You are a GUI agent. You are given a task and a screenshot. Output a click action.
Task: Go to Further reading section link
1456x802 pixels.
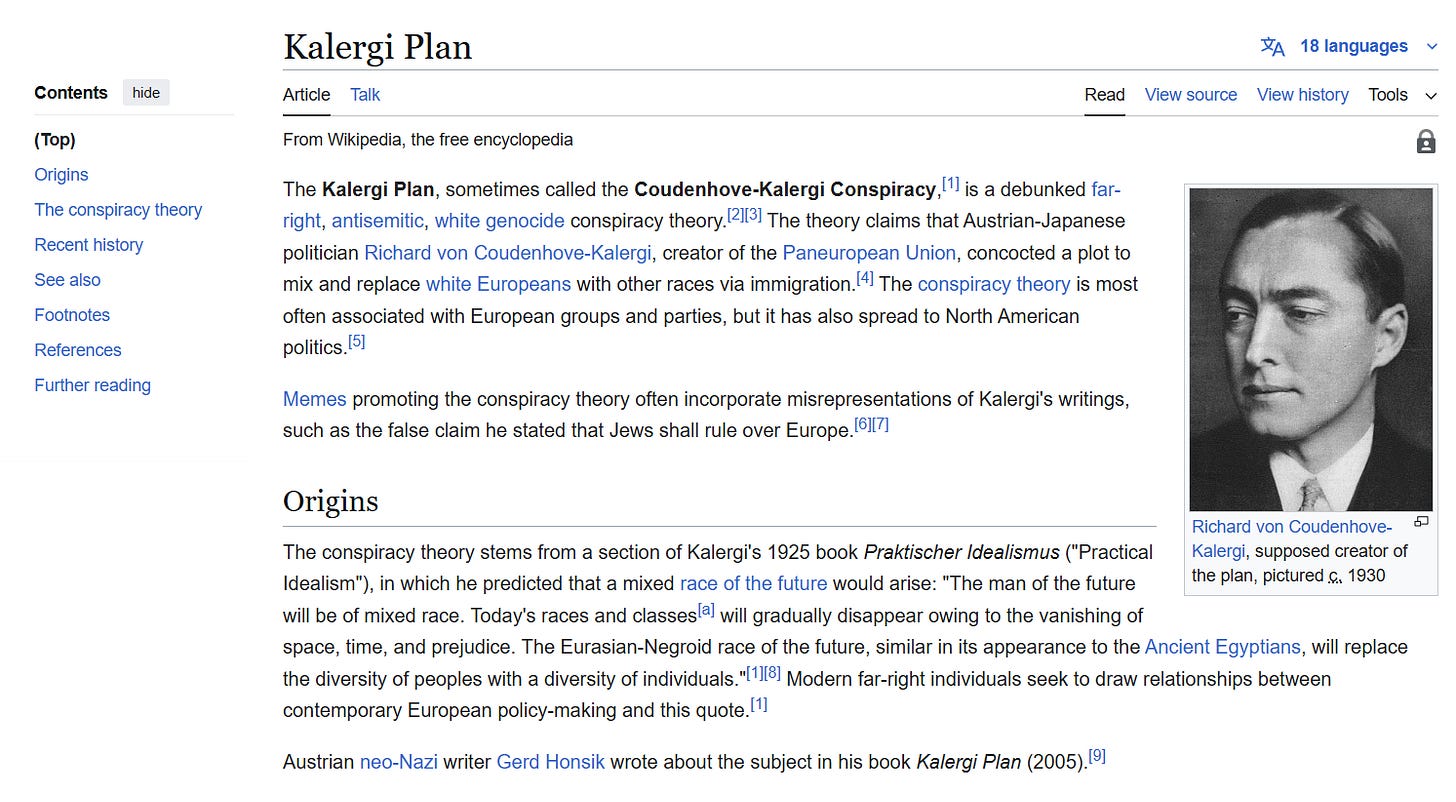coord(93,385)
